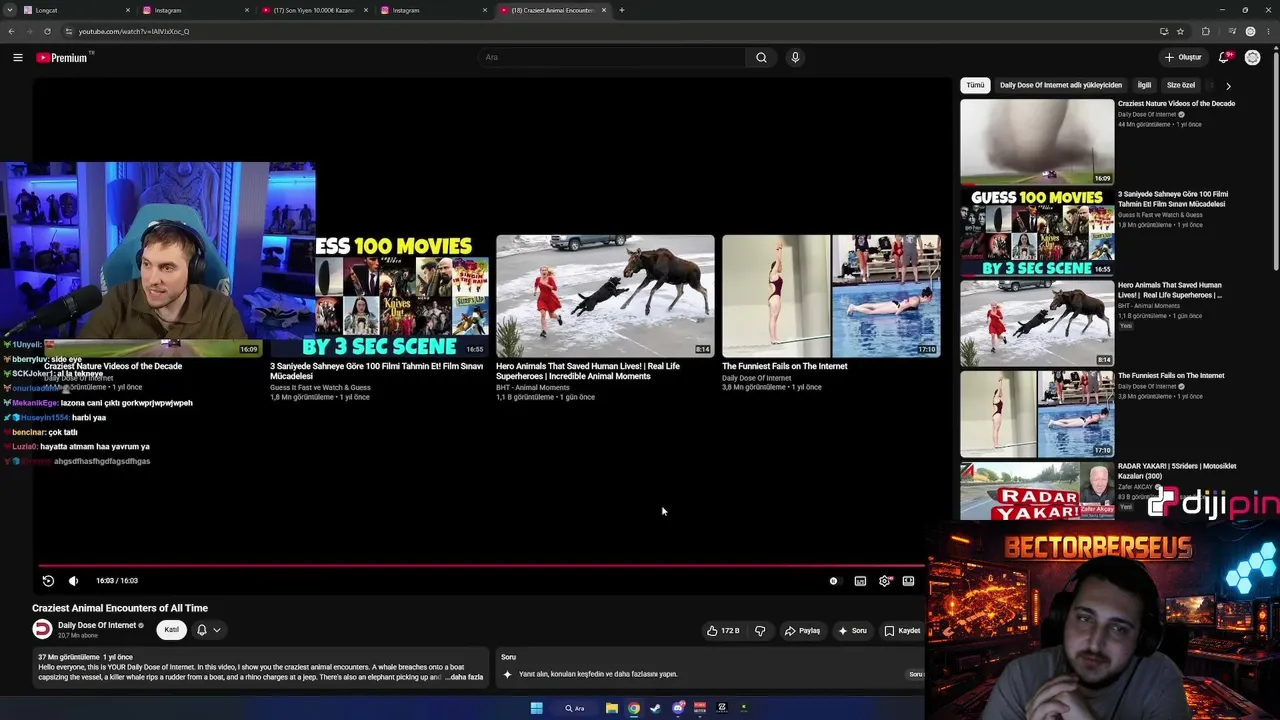Click the taskbar Ara search box

click(x=574, y=708)
